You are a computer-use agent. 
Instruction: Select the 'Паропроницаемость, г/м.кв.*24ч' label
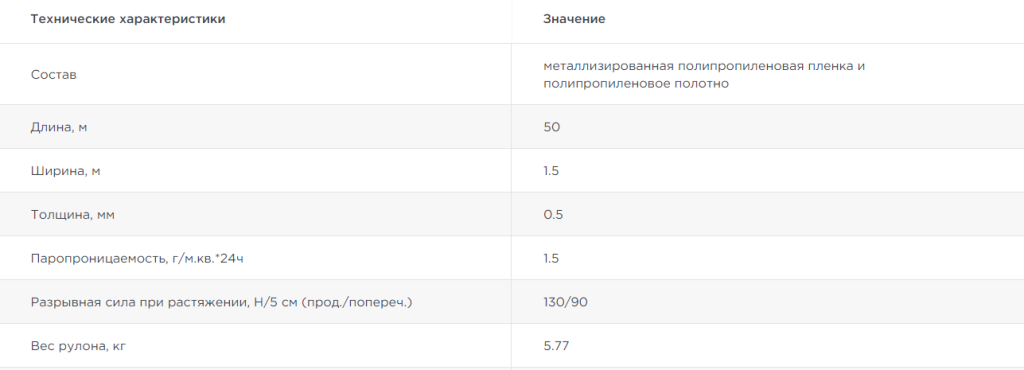coord(137,258)
